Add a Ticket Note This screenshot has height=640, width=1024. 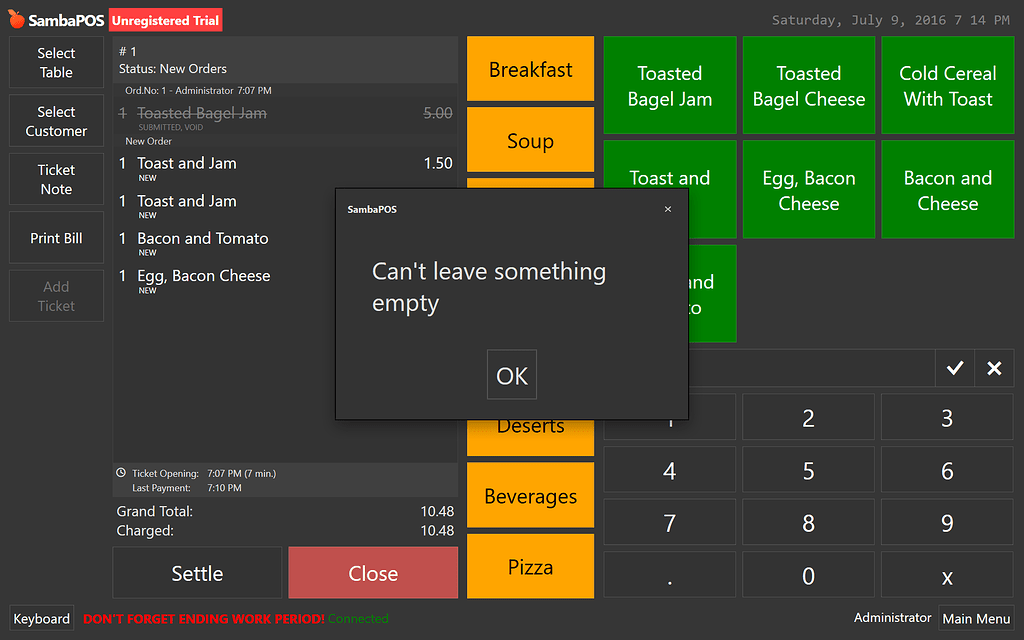(55, 178)
